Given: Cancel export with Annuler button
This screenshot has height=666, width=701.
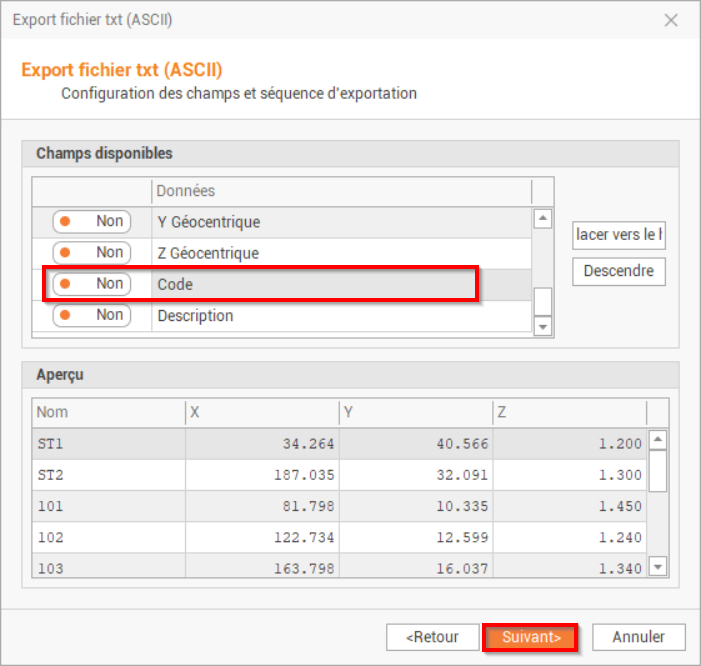Looking at the screenshot, I should pos(638,637).
